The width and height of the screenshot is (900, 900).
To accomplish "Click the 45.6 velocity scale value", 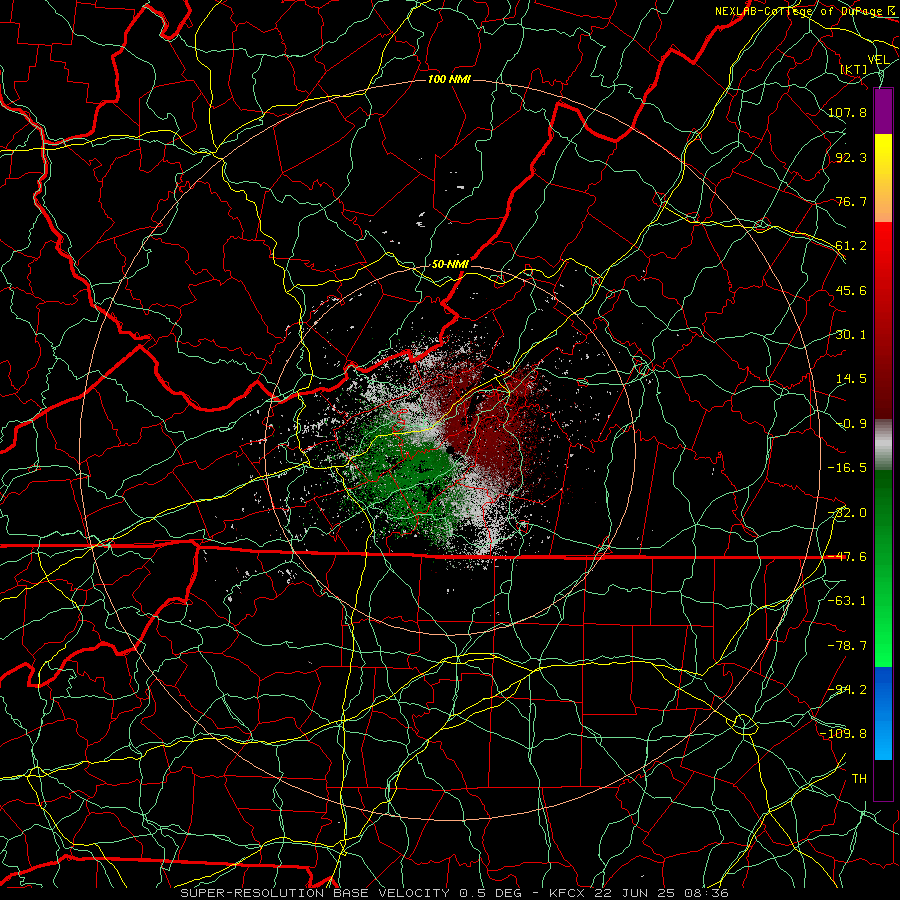I will click(851, 290).
